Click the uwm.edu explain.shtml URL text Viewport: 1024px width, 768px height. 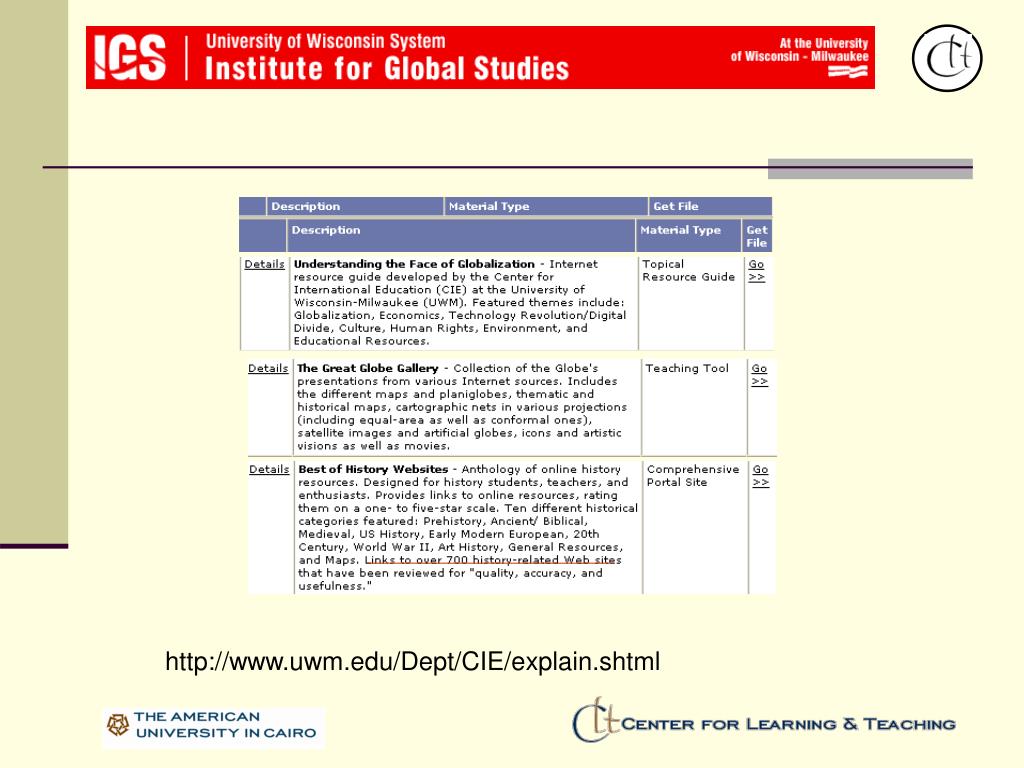pos(413,662)
